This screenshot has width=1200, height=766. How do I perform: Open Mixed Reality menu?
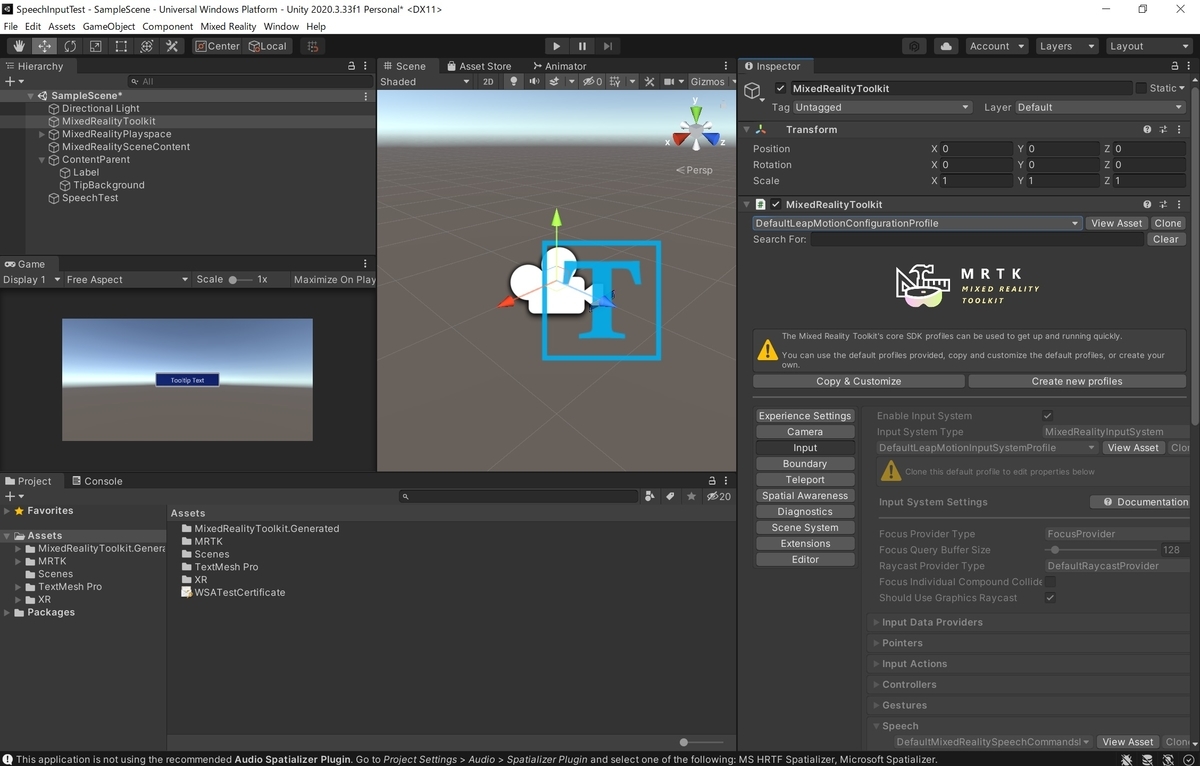click(228, 26)
